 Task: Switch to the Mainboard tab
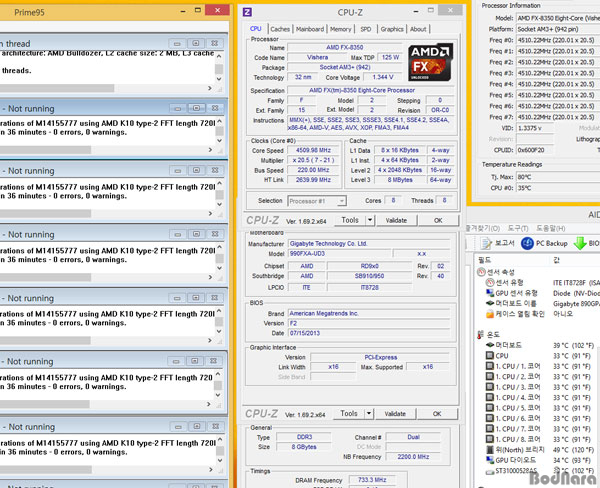click(x=310, y=29)
